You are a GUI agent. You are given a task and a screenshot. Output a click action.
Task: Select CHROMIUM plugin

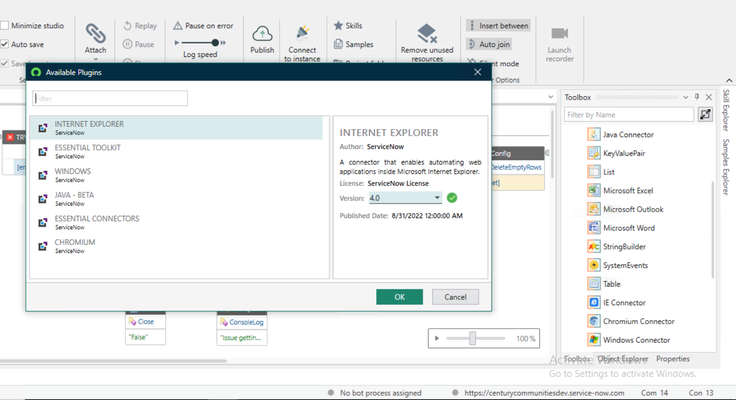point(176,246)
